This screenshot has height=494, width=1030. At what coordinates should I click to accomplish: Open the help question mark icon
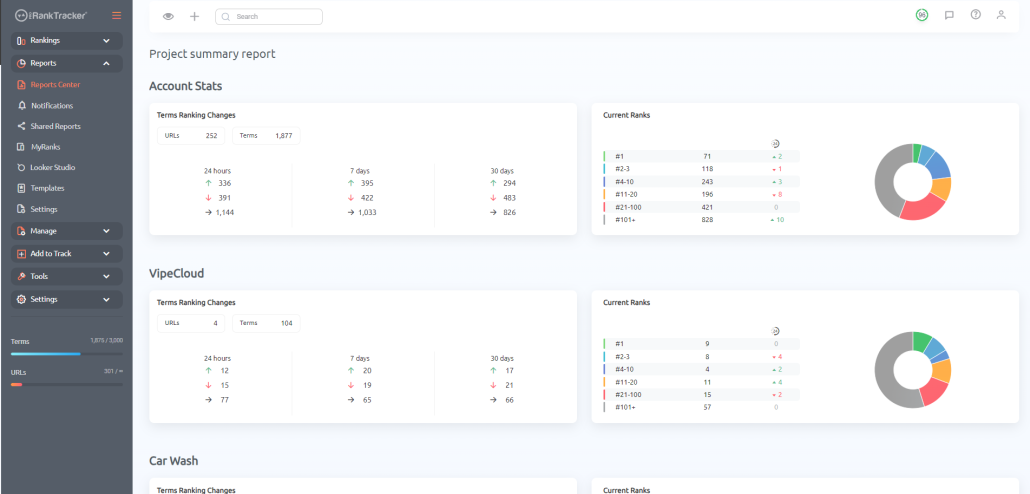pyautogui.click(x=975, y=14)
